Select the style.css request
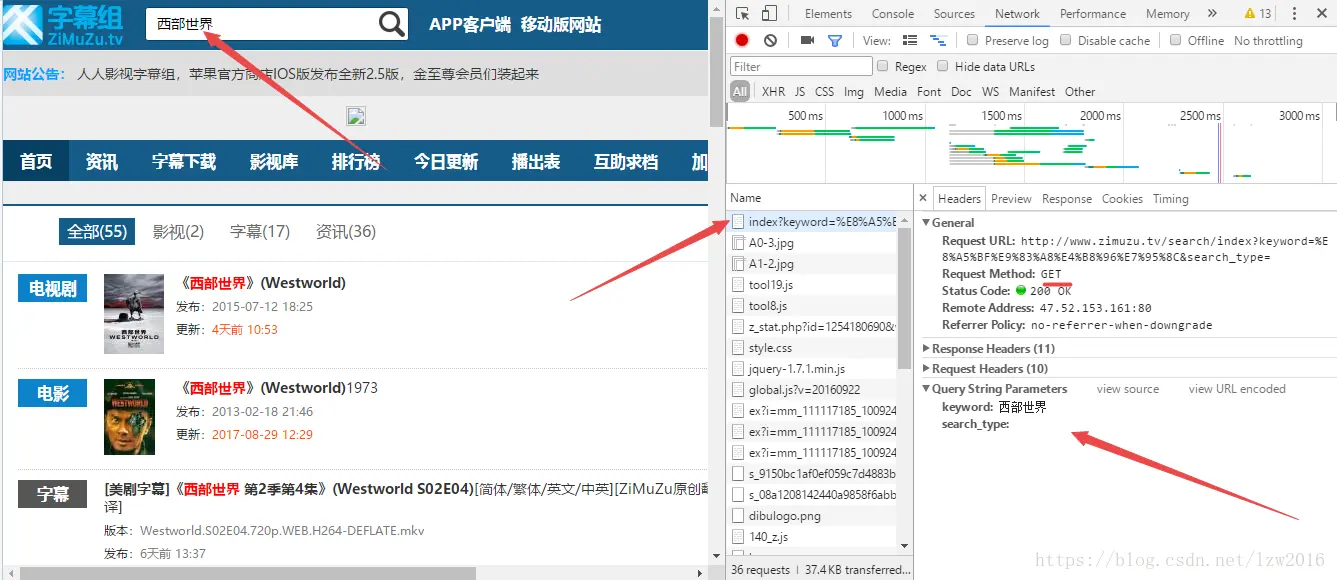The image size is (1337, 580). click(814, 347)
